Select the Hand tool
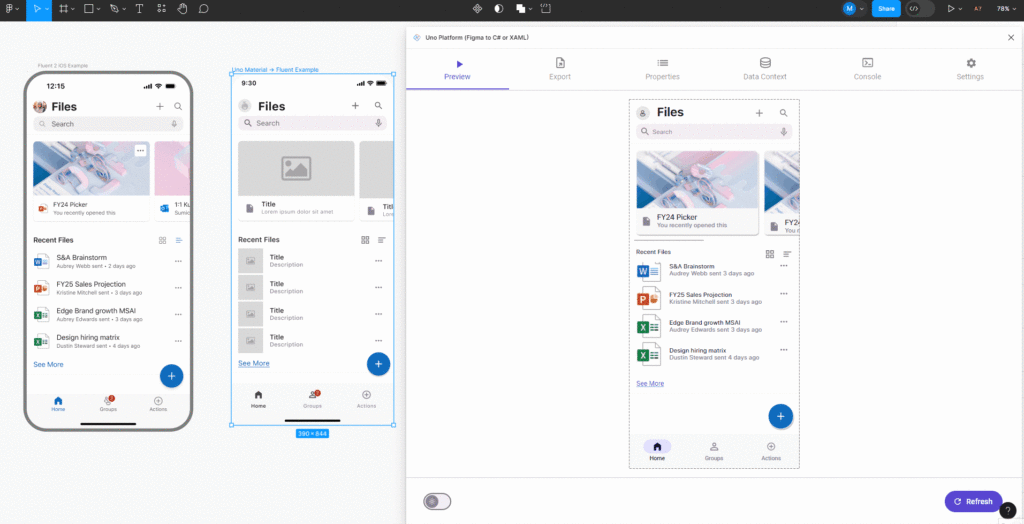1024x524 pixels. pos(182,8)
